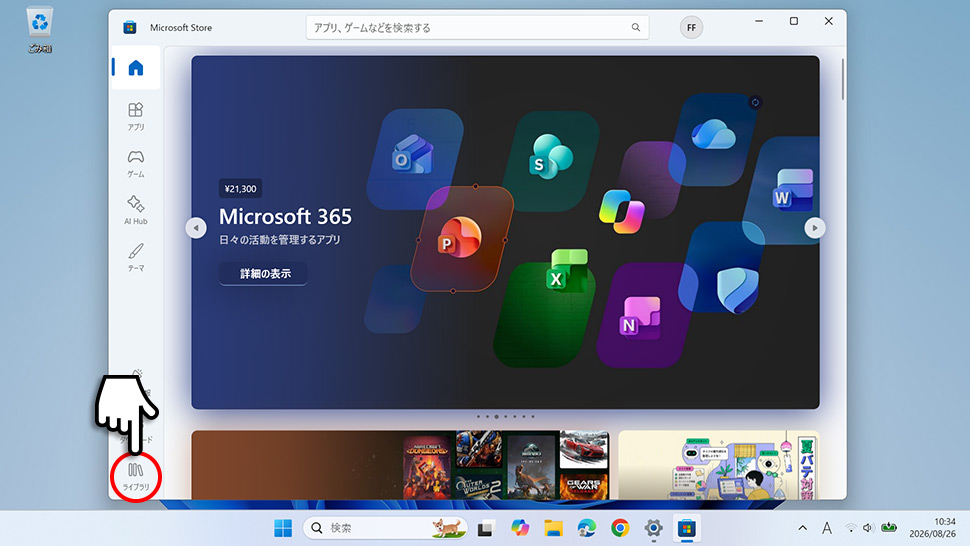
Task: Click the Microsoft 365 banner title
Action: (x=285, y=216)
